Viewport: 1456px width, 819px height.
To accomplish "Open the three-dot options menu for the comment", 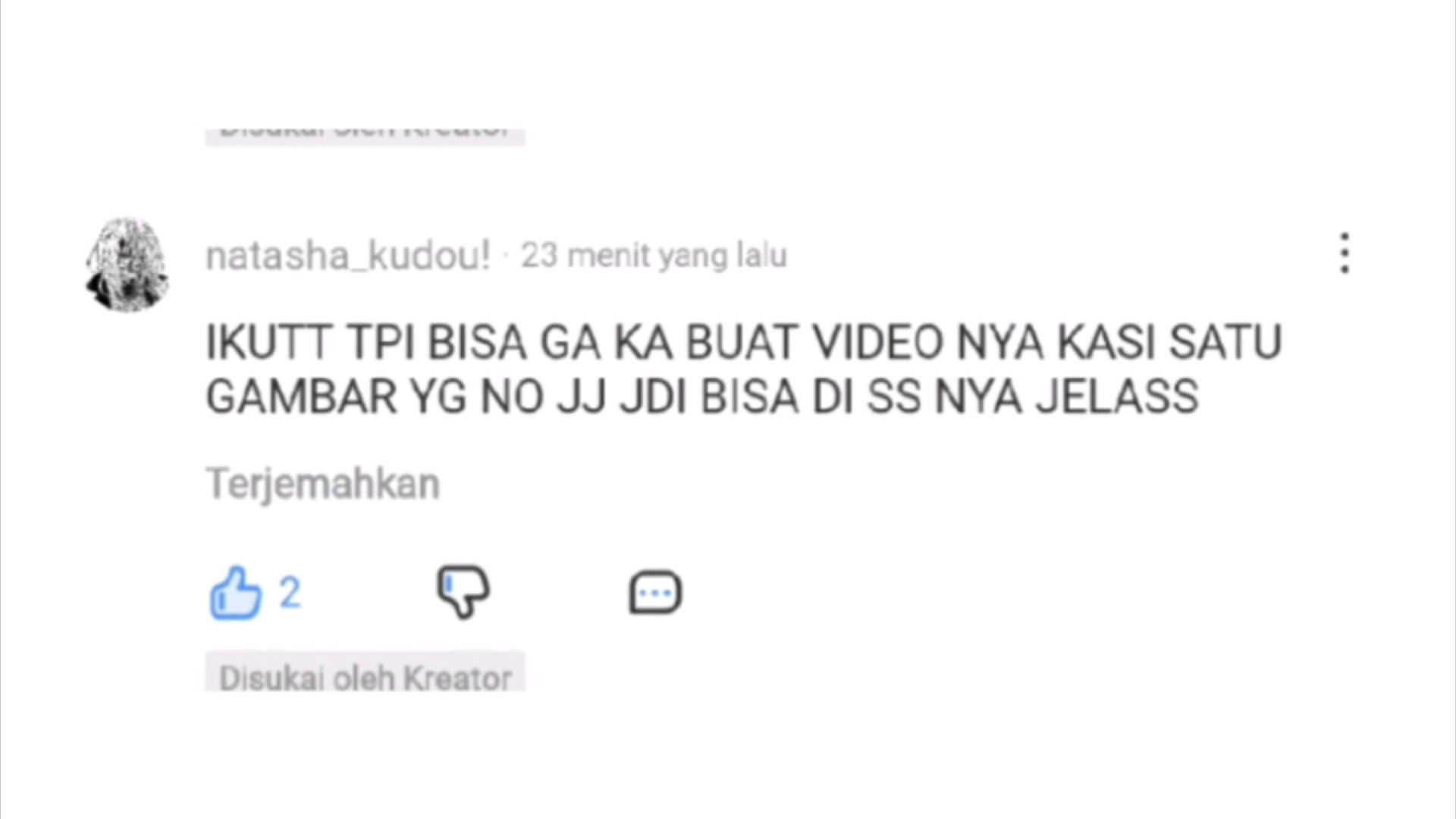I will (x=1345, y=253).
